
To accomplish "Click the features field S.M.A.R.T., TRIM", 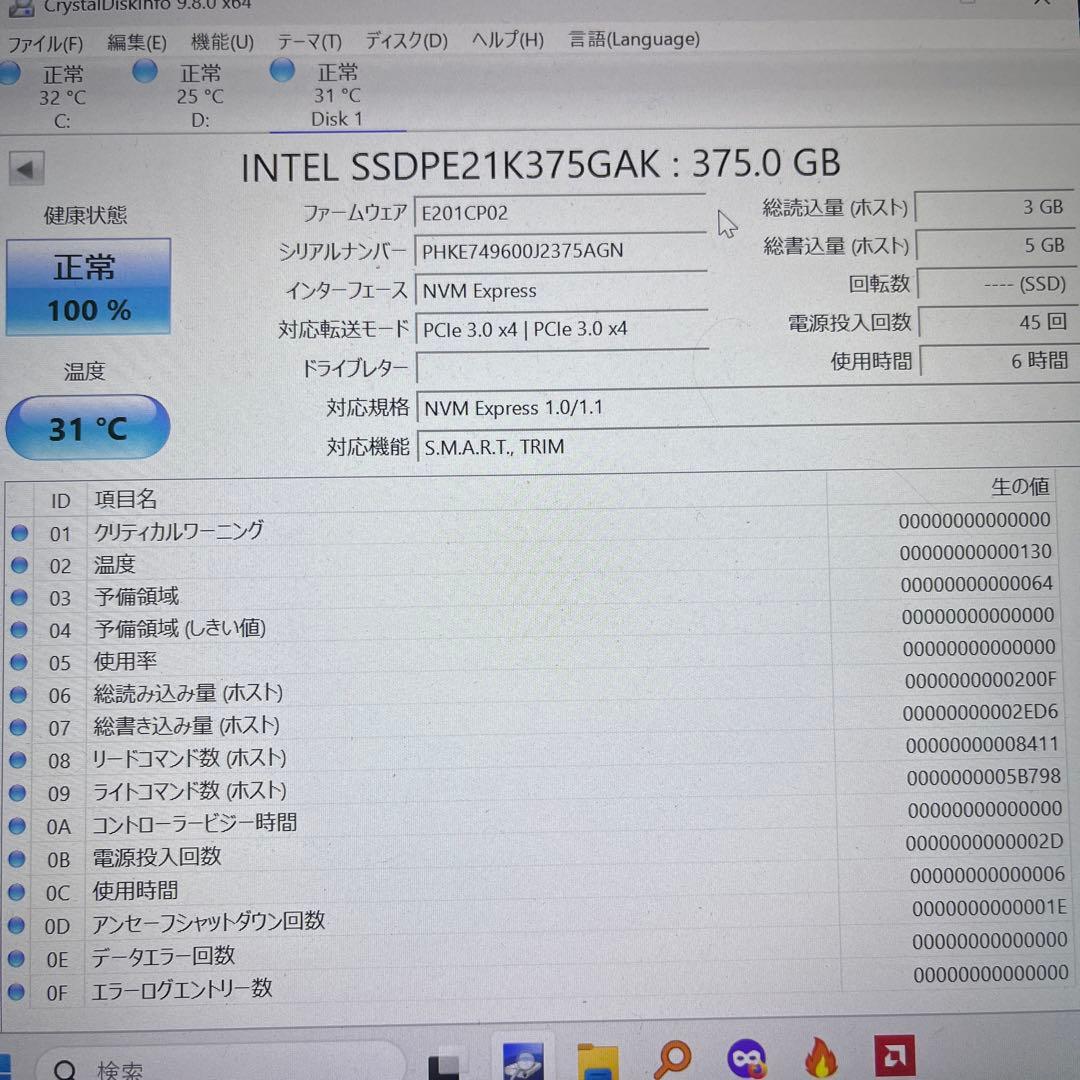I will [748, 446].
